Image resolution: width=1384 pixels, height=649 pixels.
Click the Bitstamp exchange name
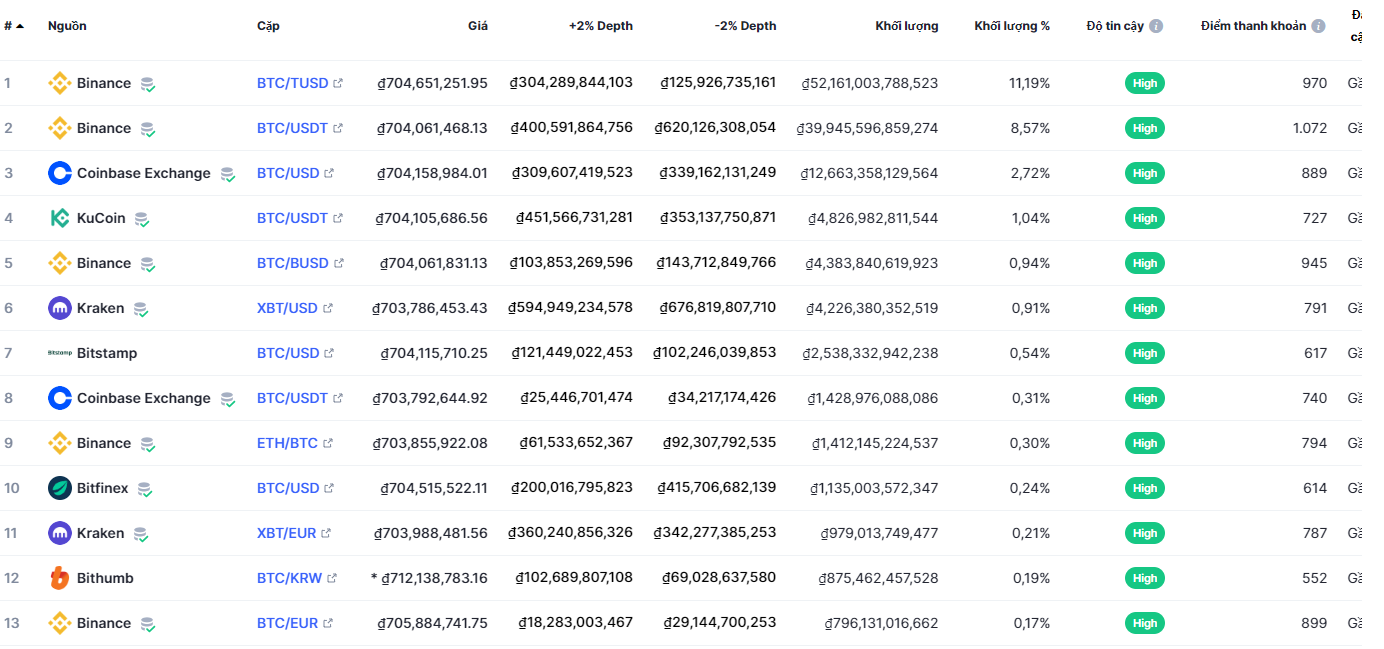[x=107, y=353]
